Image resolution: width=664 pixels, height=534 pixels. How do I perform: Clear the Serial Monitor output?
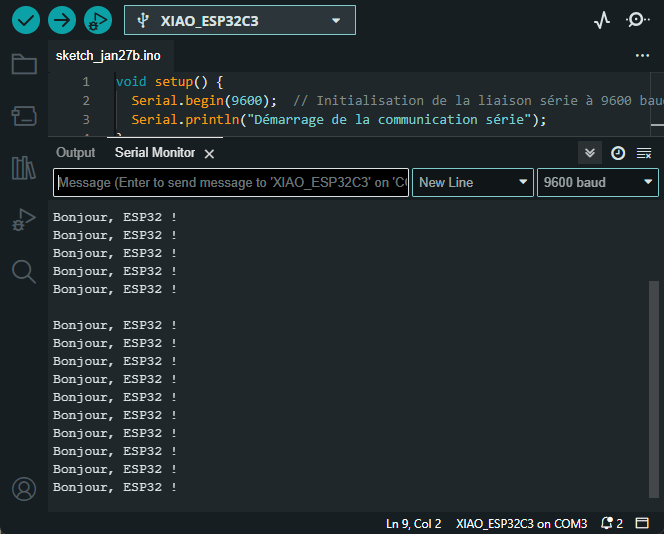[x=644, y=153]
